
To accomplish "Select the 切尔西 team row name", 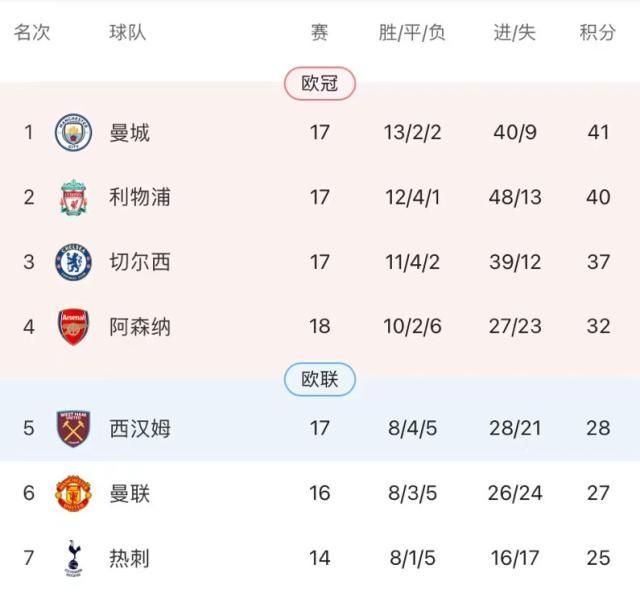I will (140, 262).
